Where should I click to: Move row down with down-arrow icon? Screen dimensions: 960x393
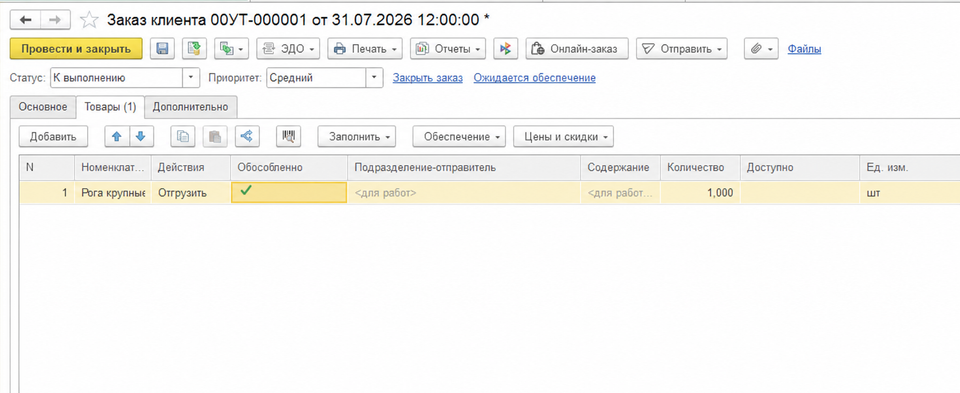click(x=141, y=137)
